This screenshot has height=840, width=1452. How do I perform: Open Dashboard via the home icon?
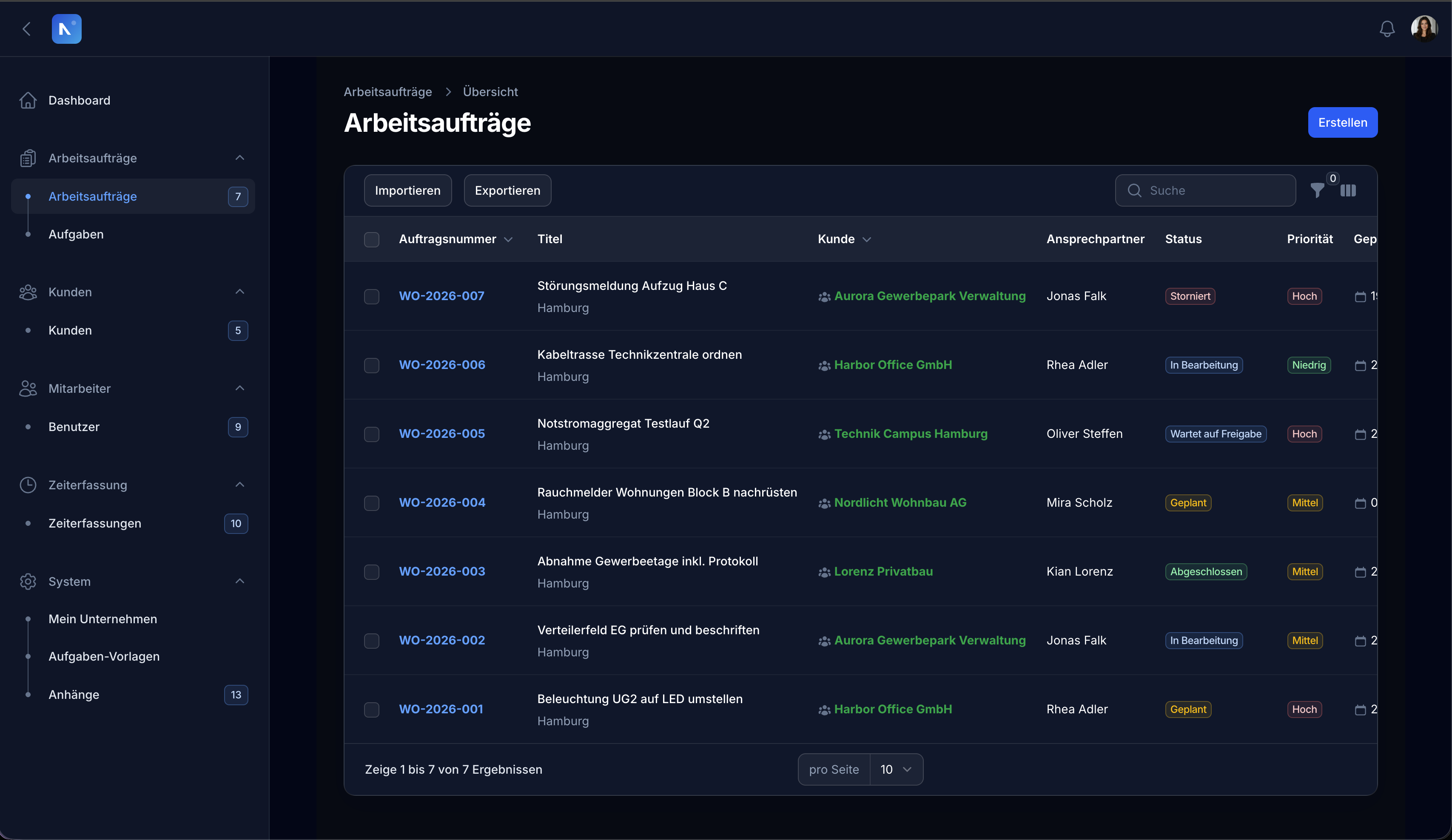[x=28, y=100]
